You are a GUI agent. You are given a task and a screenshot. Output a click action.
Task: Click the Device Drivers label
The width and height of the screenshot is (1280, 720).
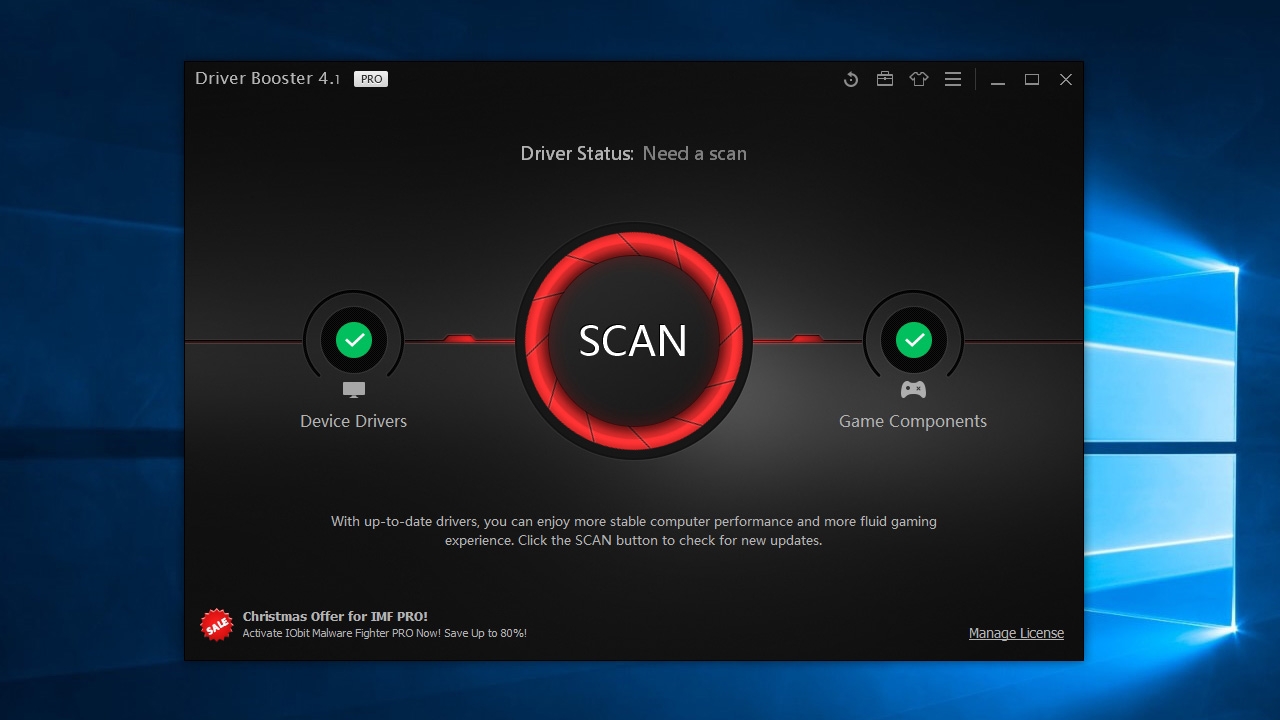(353, 421)
